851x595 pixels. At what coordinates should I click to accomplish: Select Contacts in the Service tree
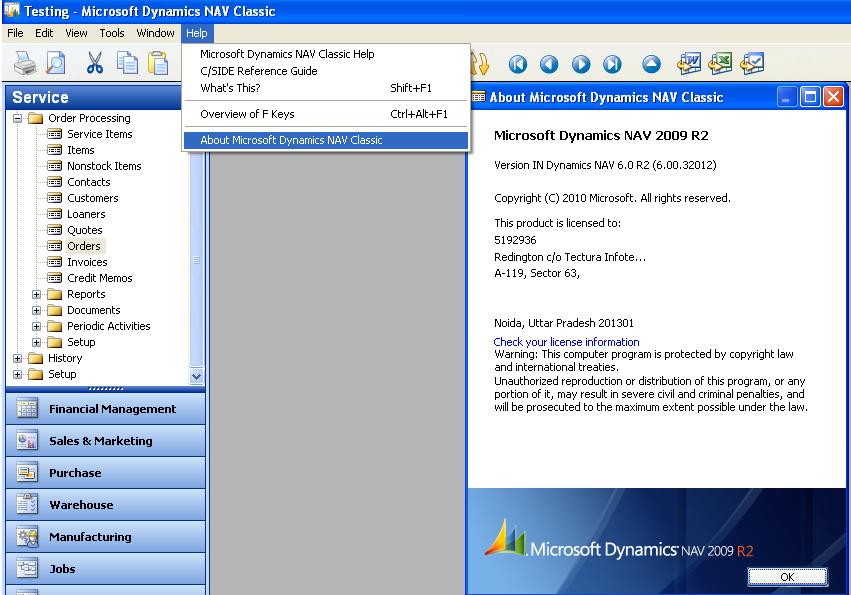pyautogui.click(x=88, y=182)
